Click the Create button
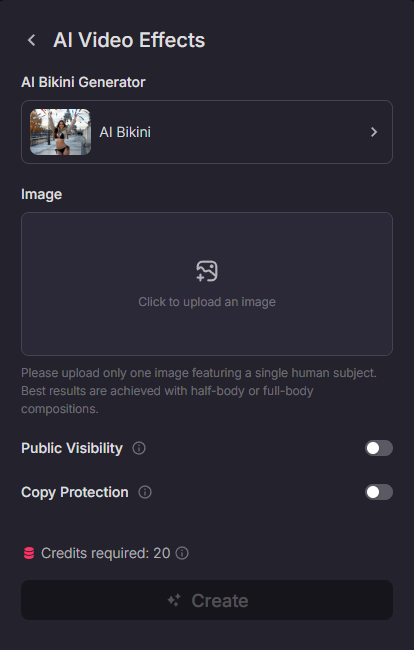This screenshot has height=650, width=414. pyautogui.click(x=207, y=600)
